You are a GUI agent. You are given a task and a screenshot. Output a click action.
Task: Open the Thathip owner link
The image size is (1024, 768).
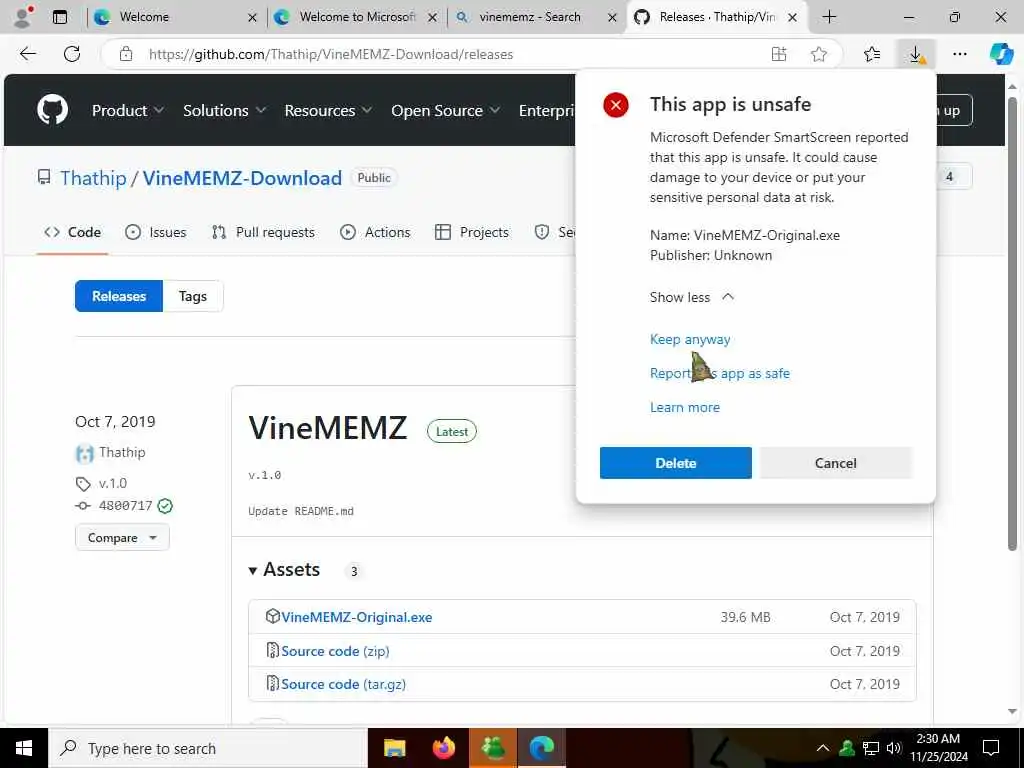(93, 178)
